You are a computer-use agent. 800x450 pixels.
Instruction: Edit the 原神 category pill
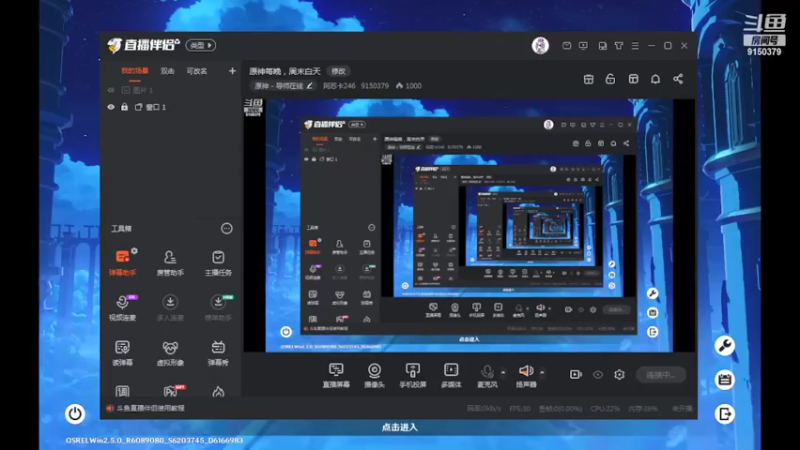283,86
